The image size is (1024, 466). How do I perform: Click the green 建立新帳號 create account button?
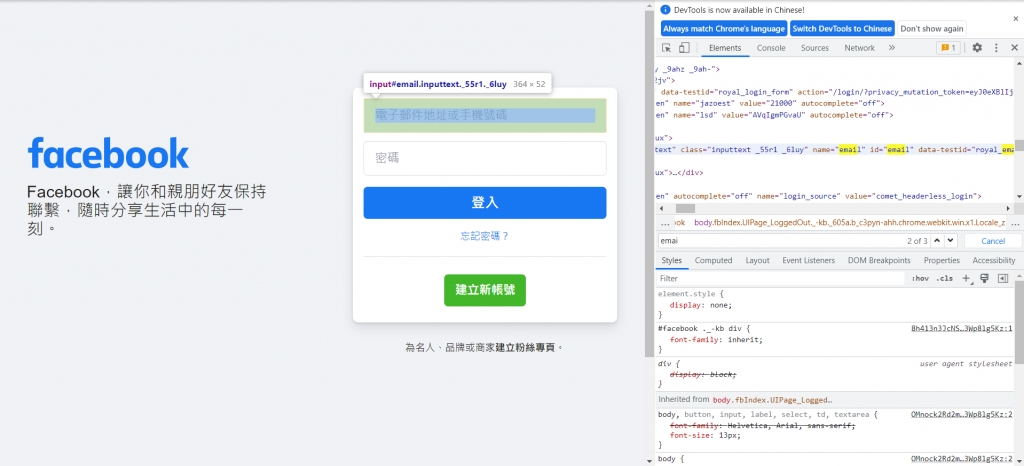[485, 290]
